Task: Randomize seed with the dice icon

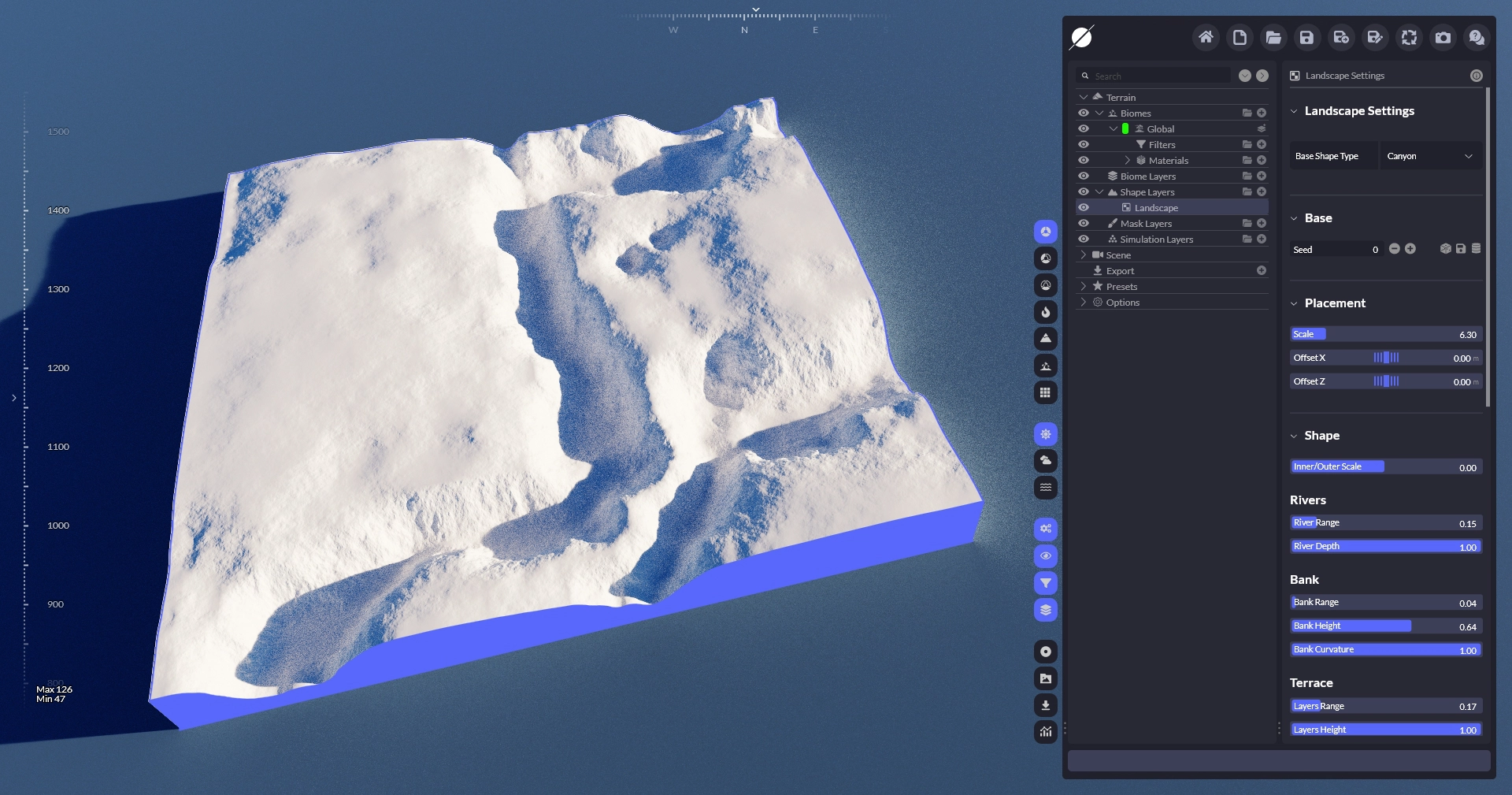Action: pyautogui.click(x=1445, y=249)
